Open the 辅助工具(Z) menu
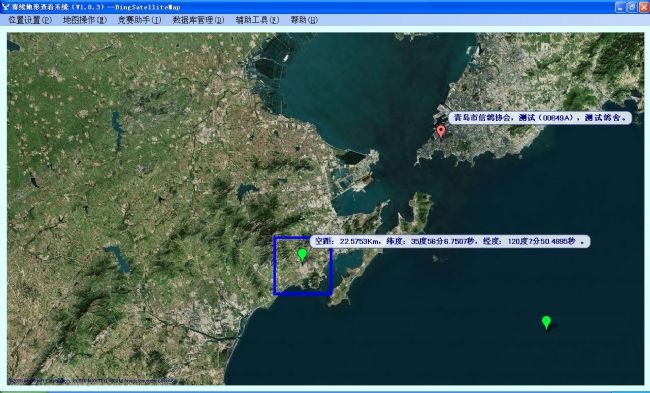This screenshot has height=393, width=650. (257, 20)
